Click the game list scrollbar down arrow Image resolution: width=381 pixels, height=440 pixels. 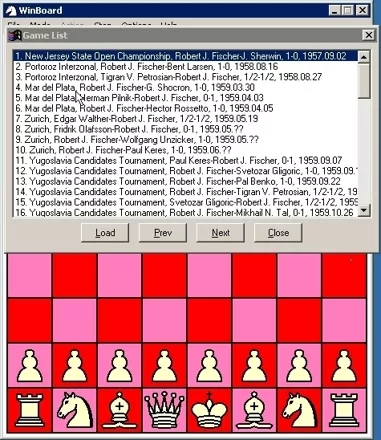[363, 210]
